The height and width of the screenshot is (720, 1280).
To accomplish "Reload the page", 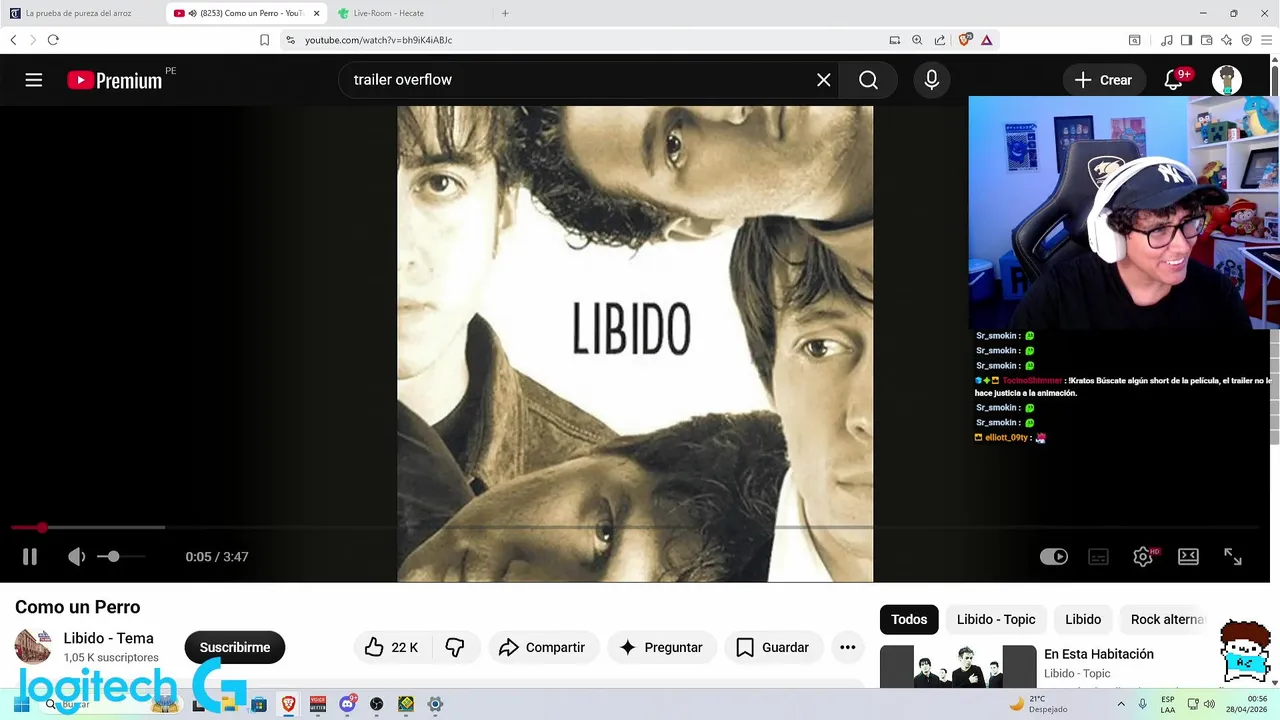I will tap(53, 40).
